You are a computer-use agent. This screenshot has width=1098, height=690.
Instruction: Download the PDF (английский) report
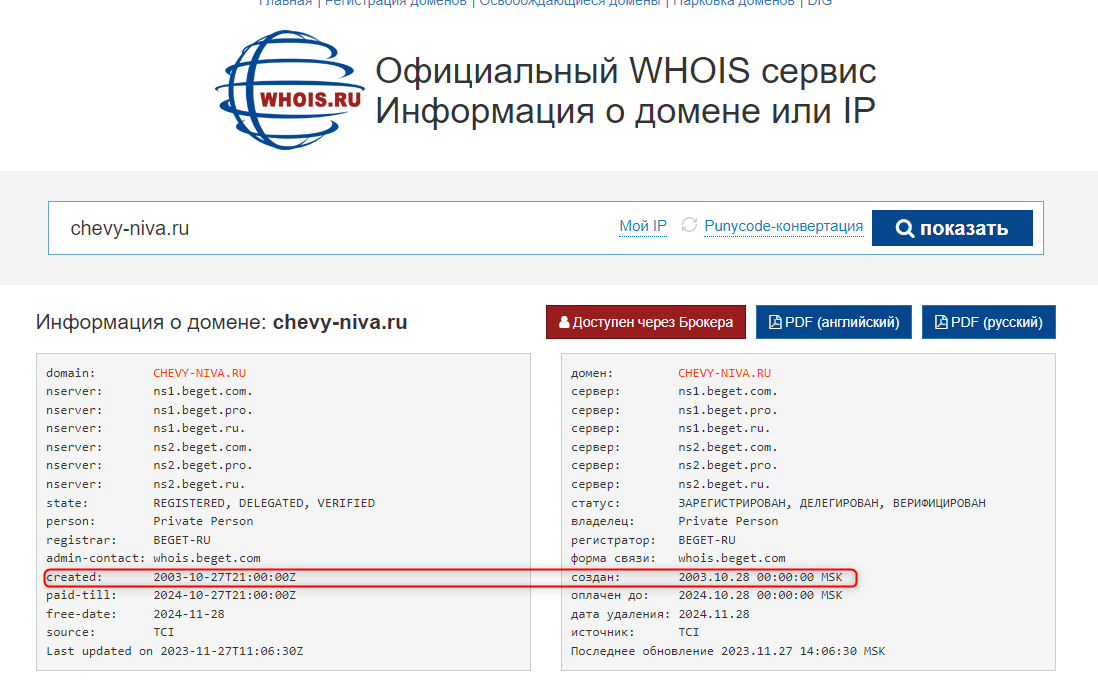pyautogui.click(x=833, y=322)
